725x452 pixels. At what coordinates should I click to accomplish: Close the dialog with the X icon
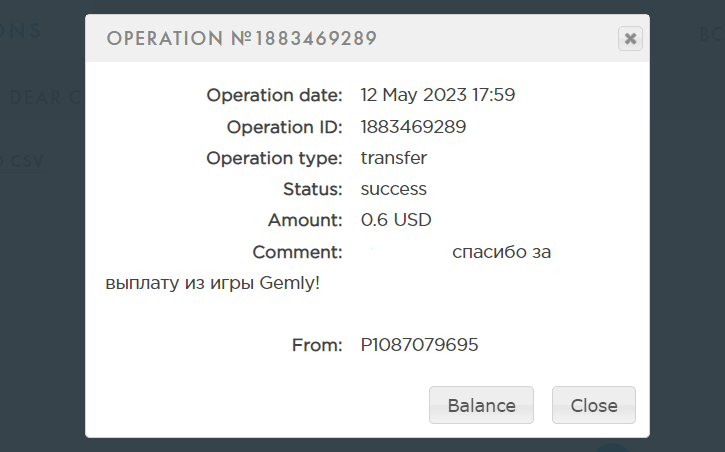630,39
